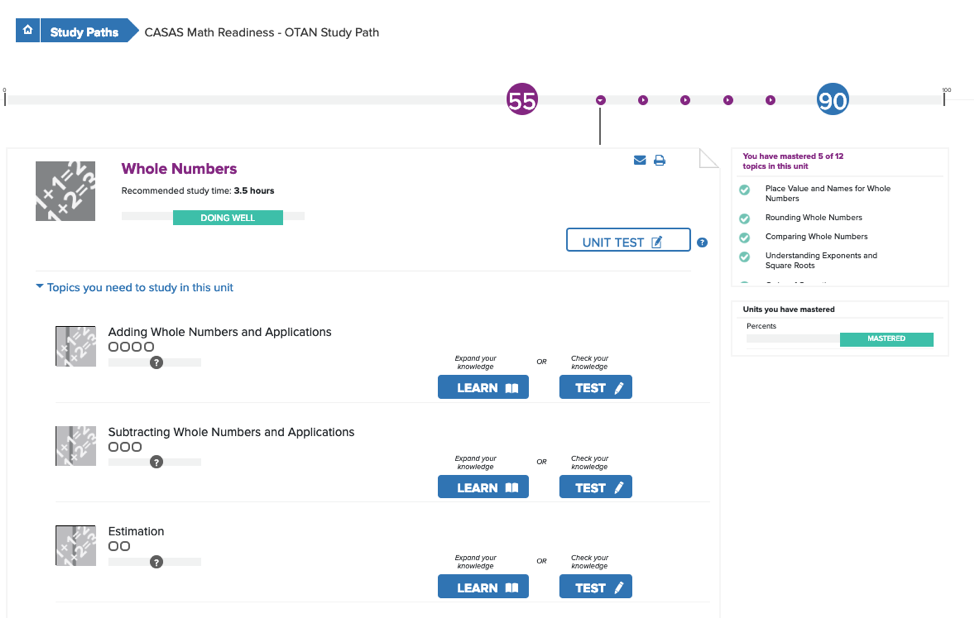Click checkmark beside Comparing Whole Numbers
The width and height of the screenshot is (974, 618).
point(744,237)
